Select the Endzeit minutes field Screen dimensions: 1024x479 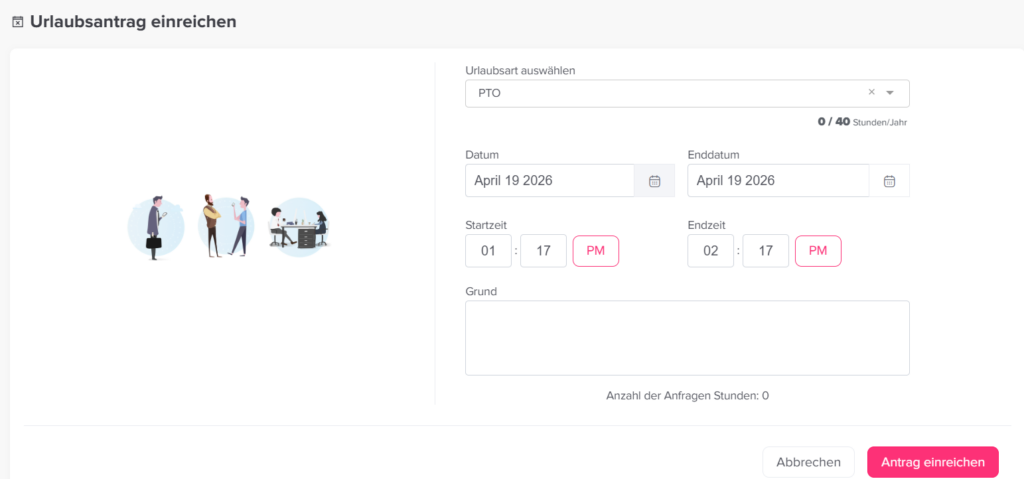click(x=765, y=251)
